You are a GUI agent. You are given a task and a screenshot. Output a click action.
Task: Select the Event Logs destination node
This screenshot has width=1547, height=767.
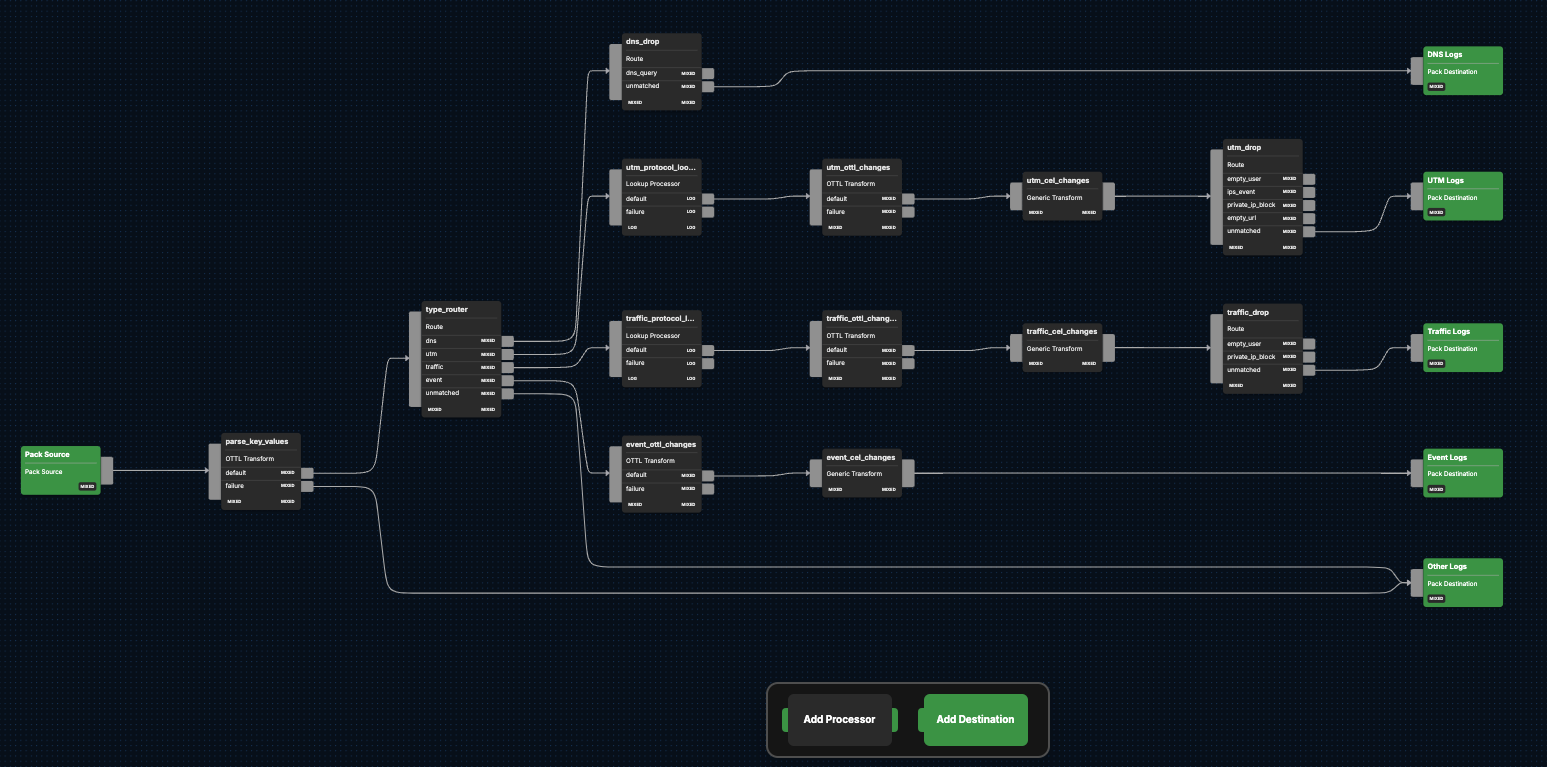(1462, 472)
